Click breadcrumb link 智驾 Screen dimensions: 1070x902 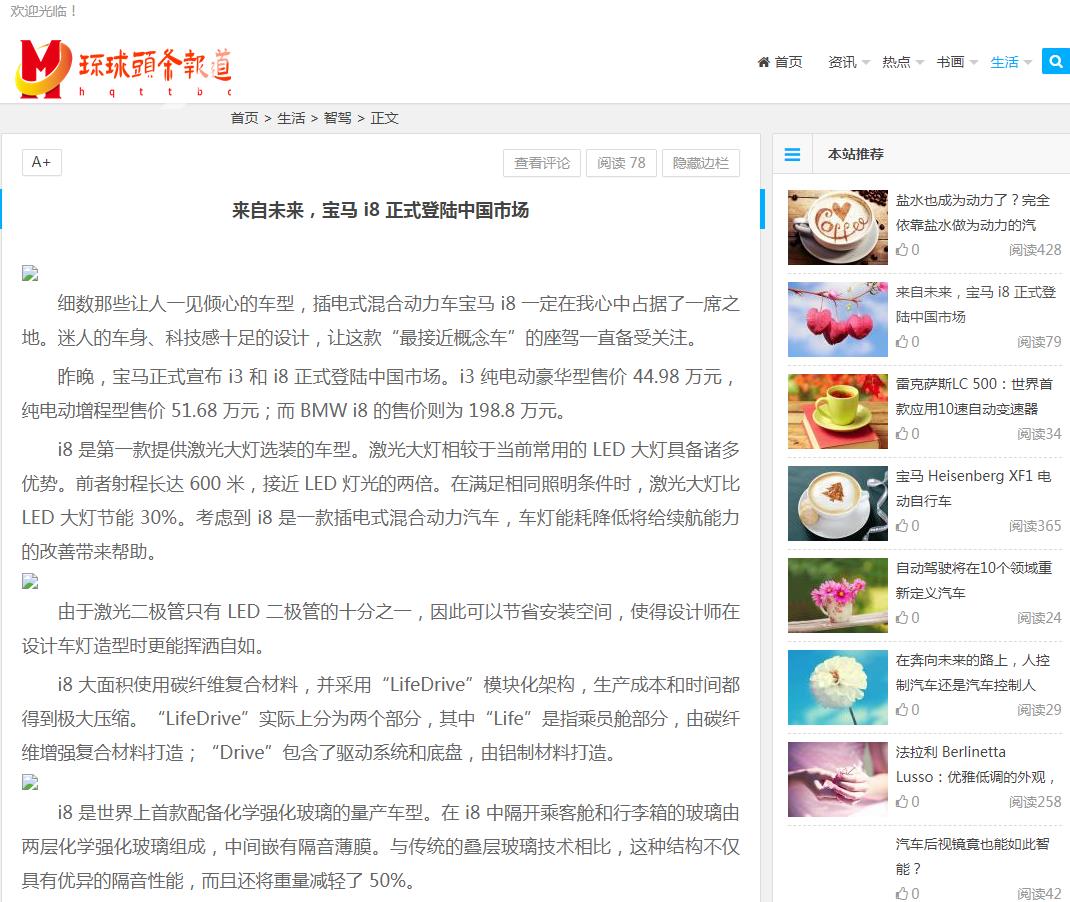338,118
